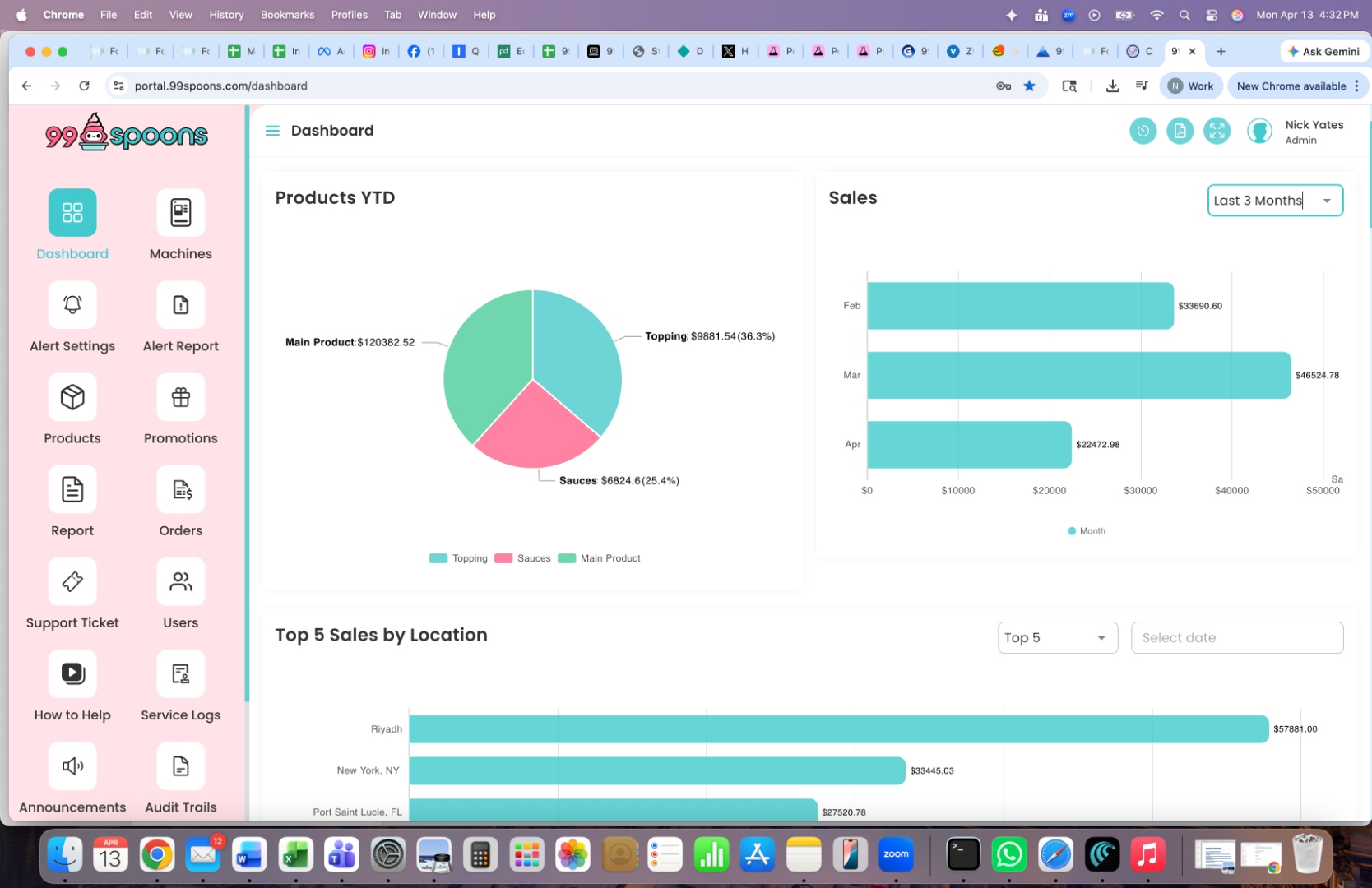Open Promotions via the gift icon
This screenshot has width=1372, height=888.
click(x=180, y=397)
